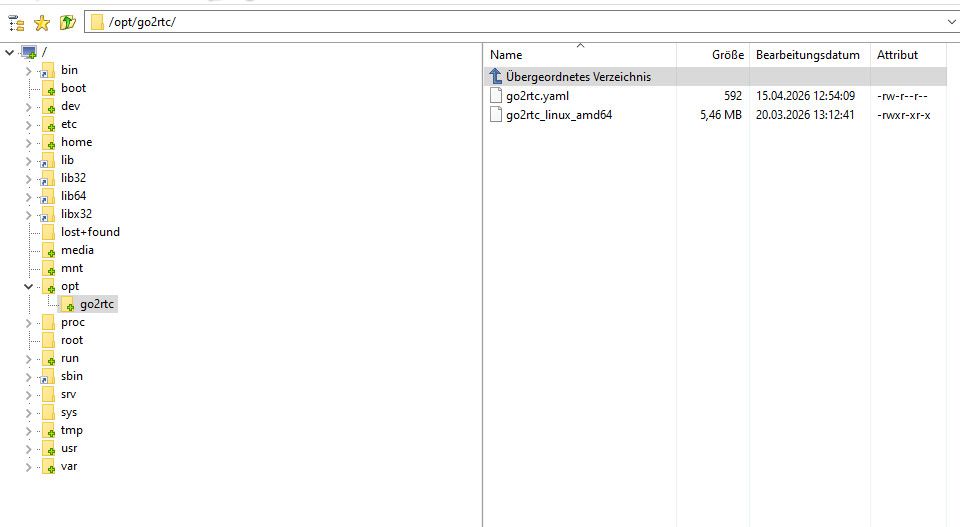Click the lost+found folder icon
960x527 pixels.
click(x=48, y=232)
